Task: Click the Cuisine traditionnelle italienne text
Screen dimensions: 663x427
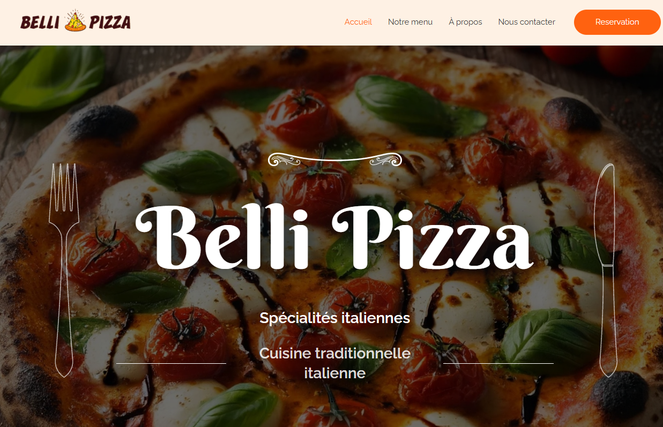Action: (334, 363)
